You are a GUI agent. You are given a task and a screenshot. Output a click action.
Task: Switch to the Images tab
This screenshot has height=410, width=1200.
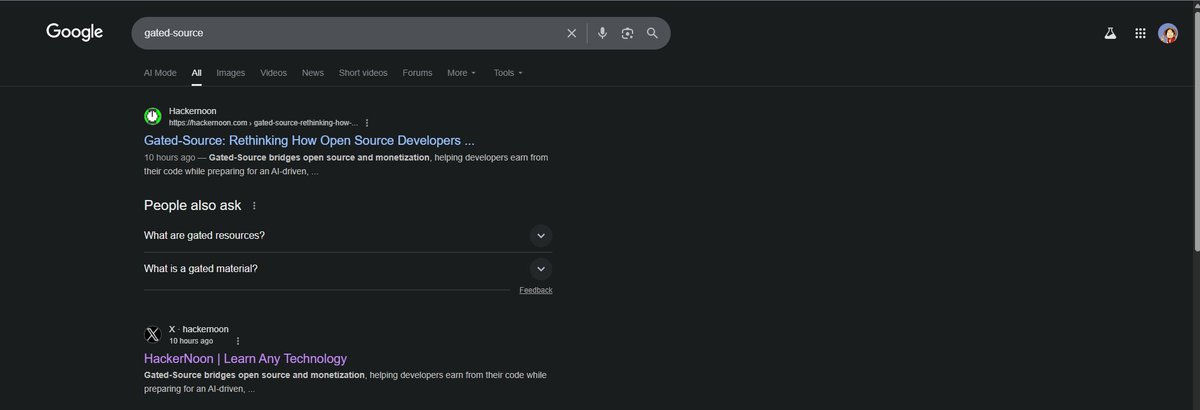(x=231, y=73)
